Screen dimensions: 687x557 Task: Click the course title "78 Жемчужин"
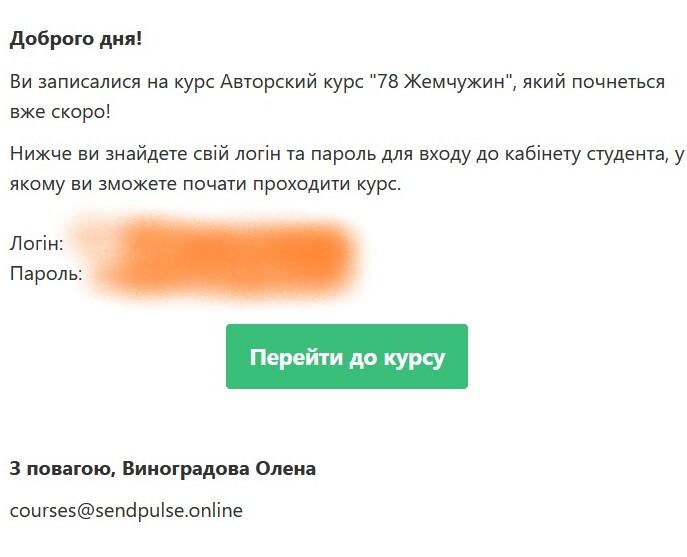click(x=442, y=82)
